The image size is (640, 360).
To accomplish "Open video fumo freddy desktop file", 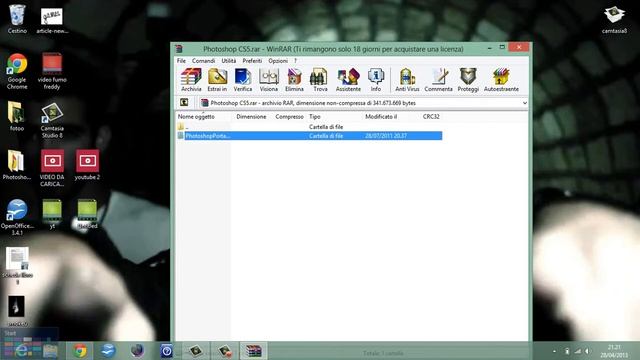I will [x=52, y=71].
